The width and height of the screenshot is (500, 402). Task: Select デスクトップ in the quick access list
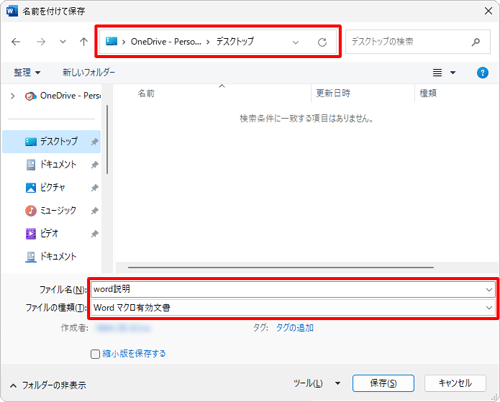52,142
